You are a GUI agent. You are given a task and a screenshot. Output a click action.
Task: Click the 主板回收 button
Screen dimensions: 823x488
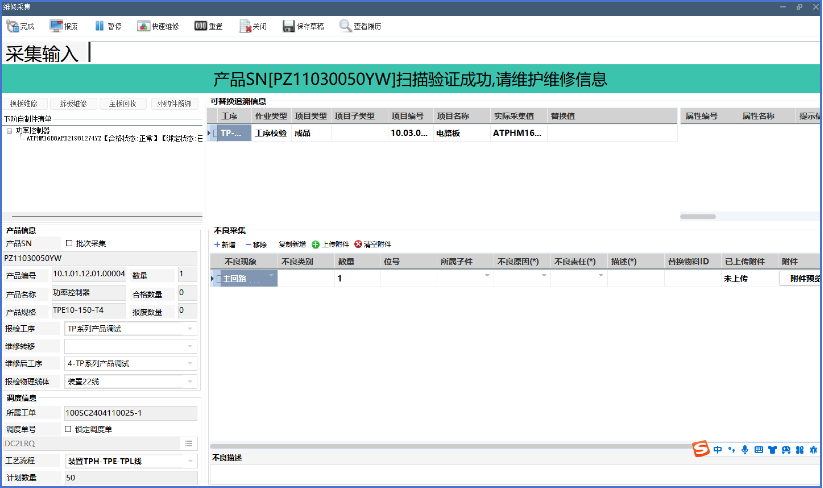pos(122,104)
